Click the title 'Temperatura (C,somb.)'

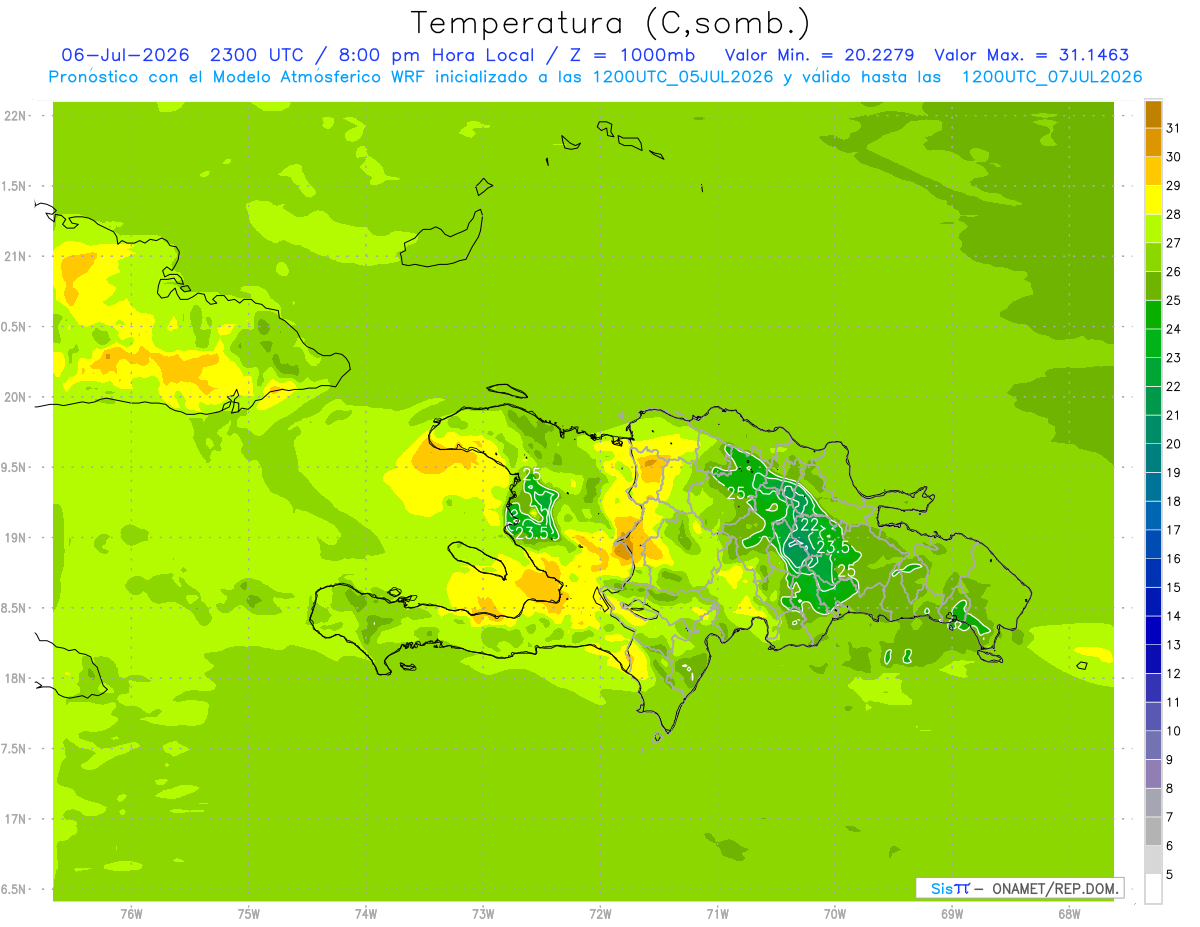coord(611,24)
